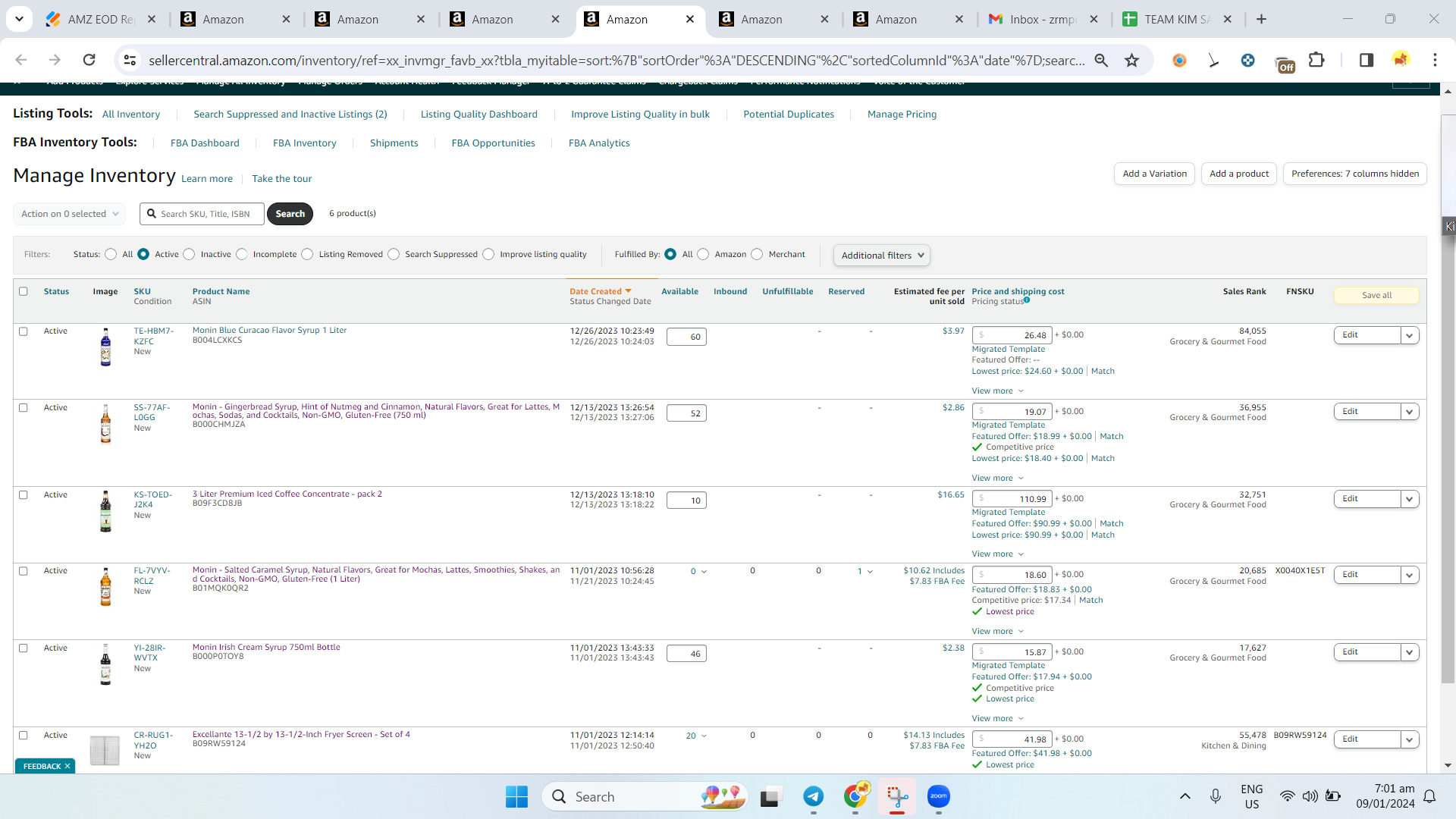The width and height of the screenshot is (1456, 819).
Task: Expand View more for Blue Curacao pricing
Action: [998, 391]
